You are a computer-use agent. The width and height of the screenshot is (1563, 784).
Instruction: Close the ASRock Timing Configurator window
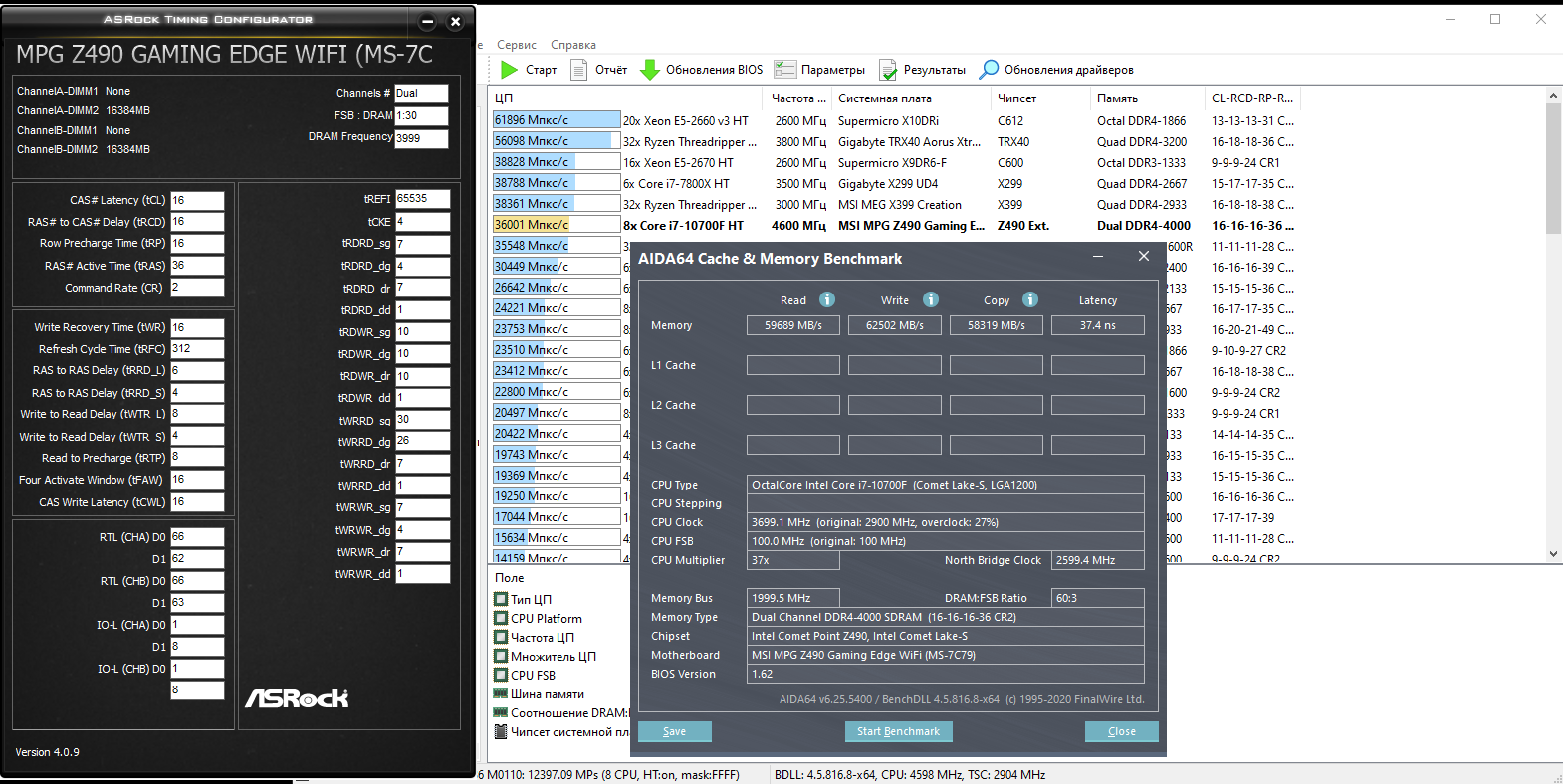[x=455, y=21]
